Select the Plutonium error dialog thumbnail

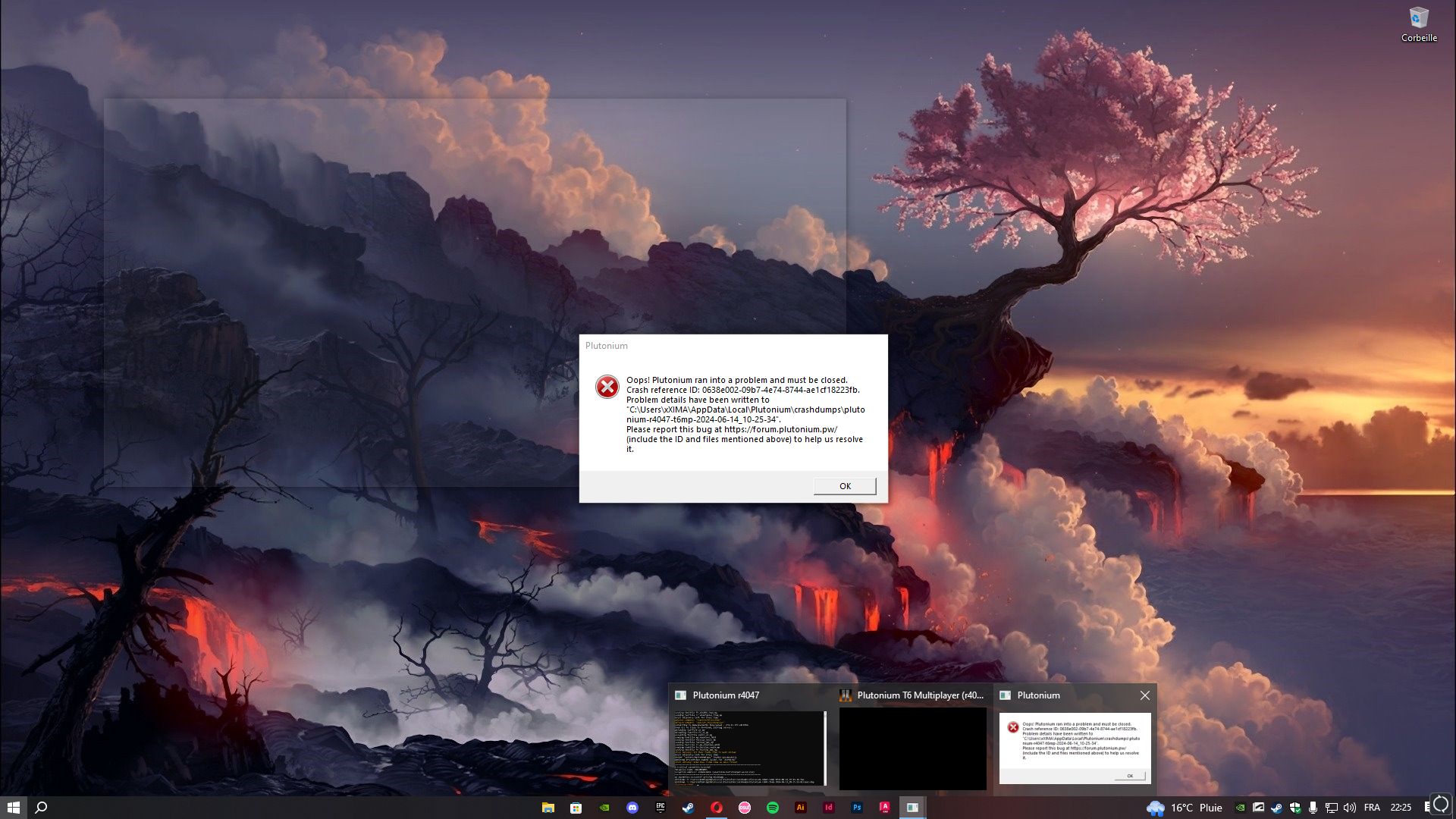click(x=1075, y=748)
